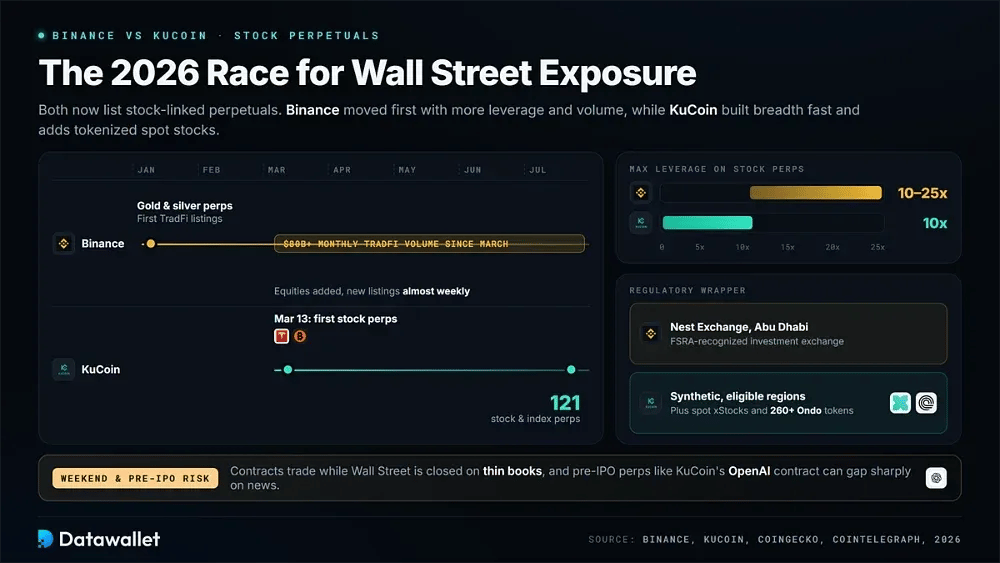The width and height of the screenshot is (1000, 563).
Task: Click the Binance logo in the timeline row
Action: 64,244
